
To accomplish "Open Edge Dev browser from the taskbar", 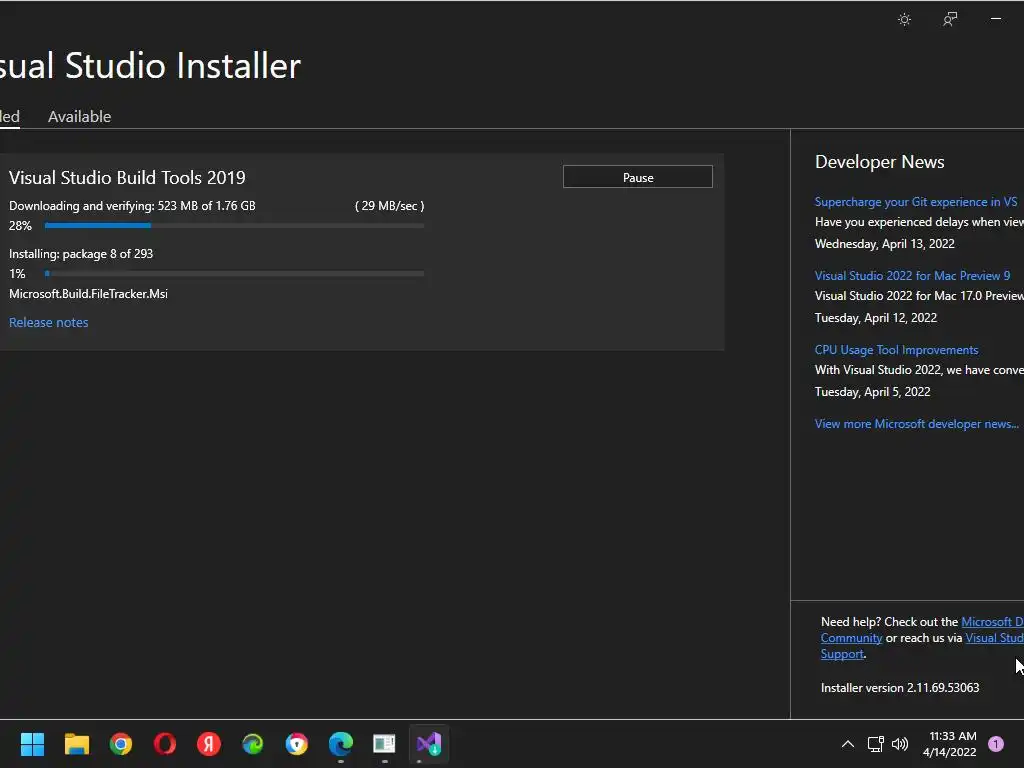I will pos(253,744).
